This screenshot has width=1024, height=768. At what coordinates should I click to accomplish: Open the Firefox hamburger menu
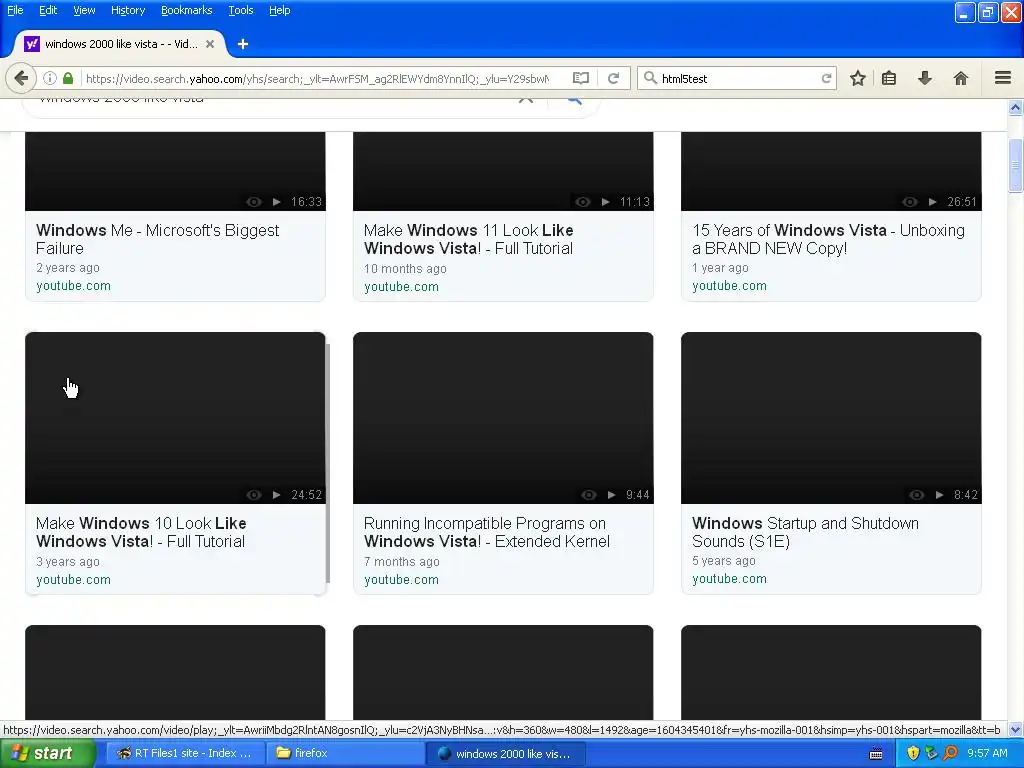pos(1003,78)
